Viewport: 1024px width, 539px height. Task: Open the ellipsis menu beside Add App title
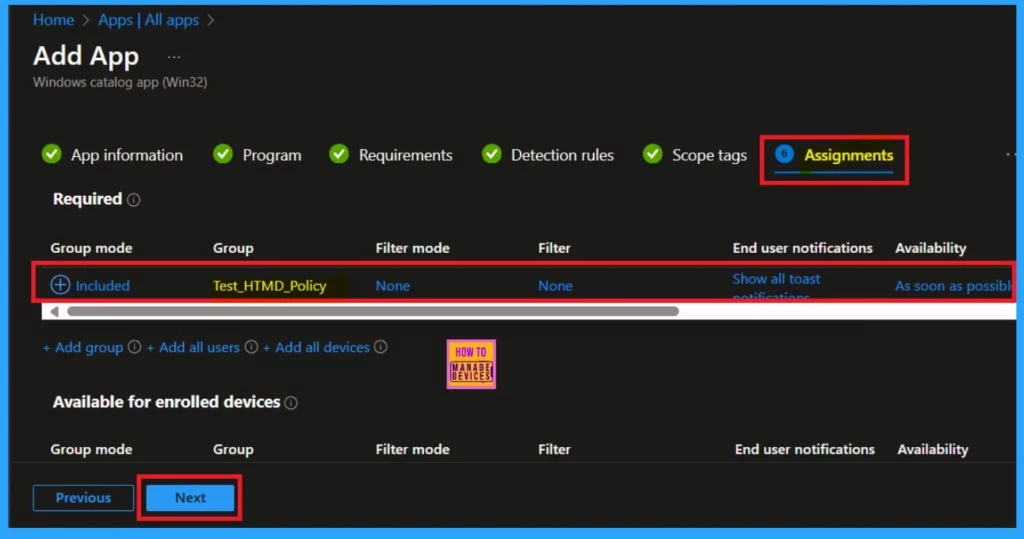pos(174,57)
